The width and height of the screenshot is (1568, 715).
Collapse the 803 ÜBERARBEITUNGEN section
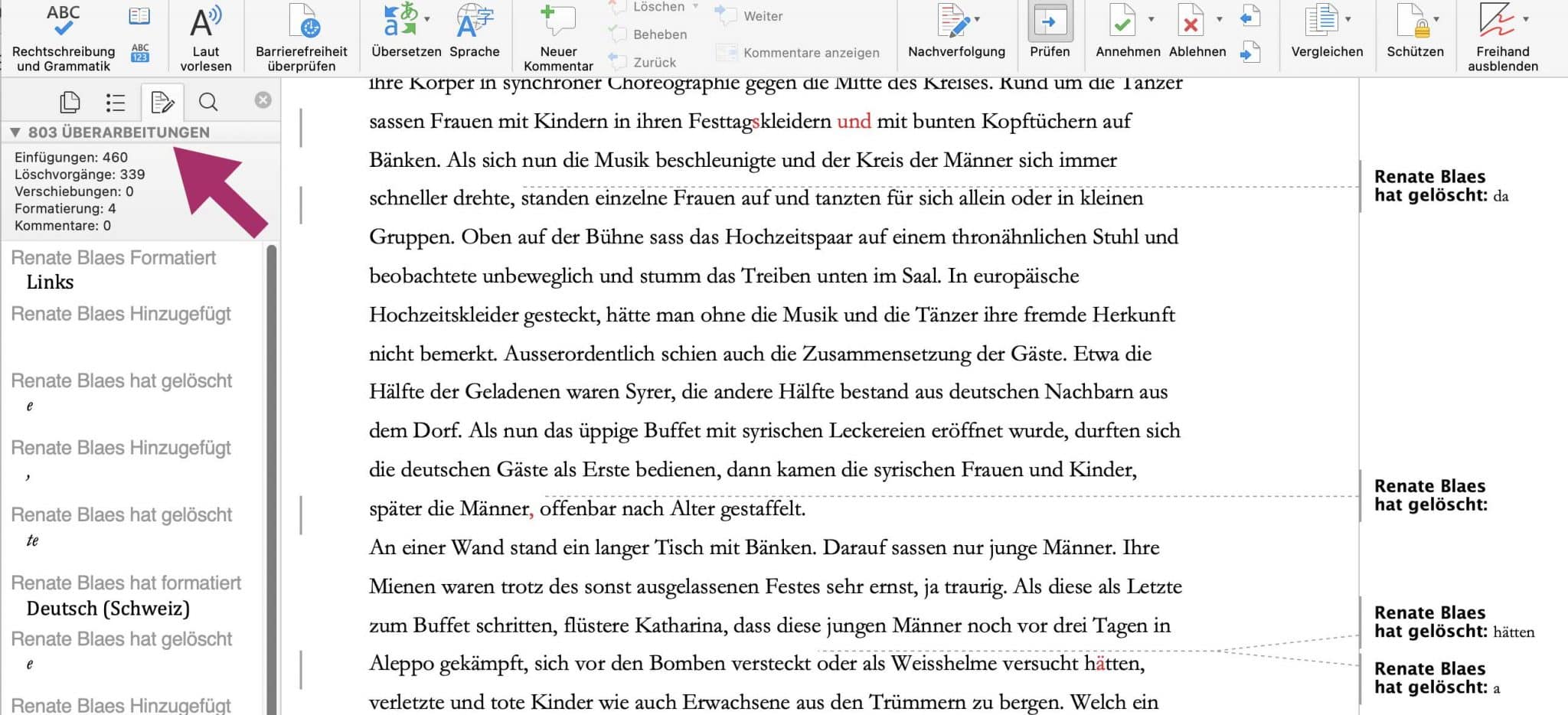(x=15, y=132)
